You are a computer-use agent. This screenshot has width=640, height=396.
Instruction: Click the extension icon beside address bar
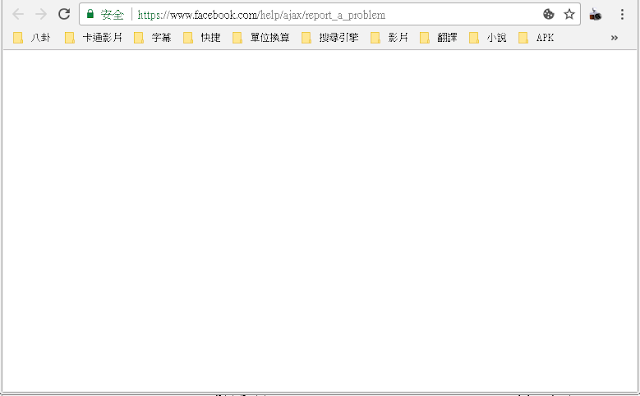(x=596, y=15)
